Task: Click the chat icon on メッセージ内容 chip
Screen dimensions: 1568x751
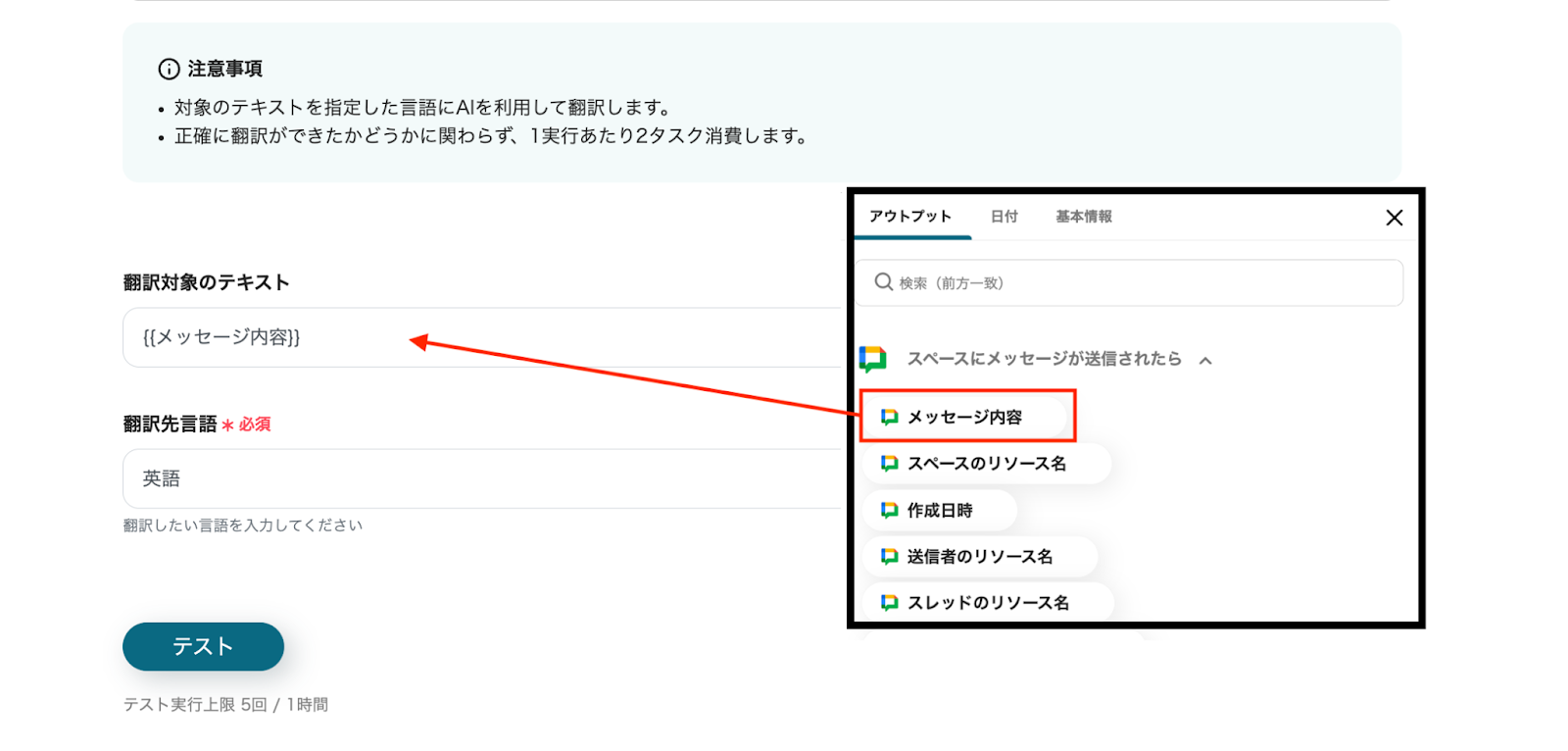Action: [x=890, y=417]
